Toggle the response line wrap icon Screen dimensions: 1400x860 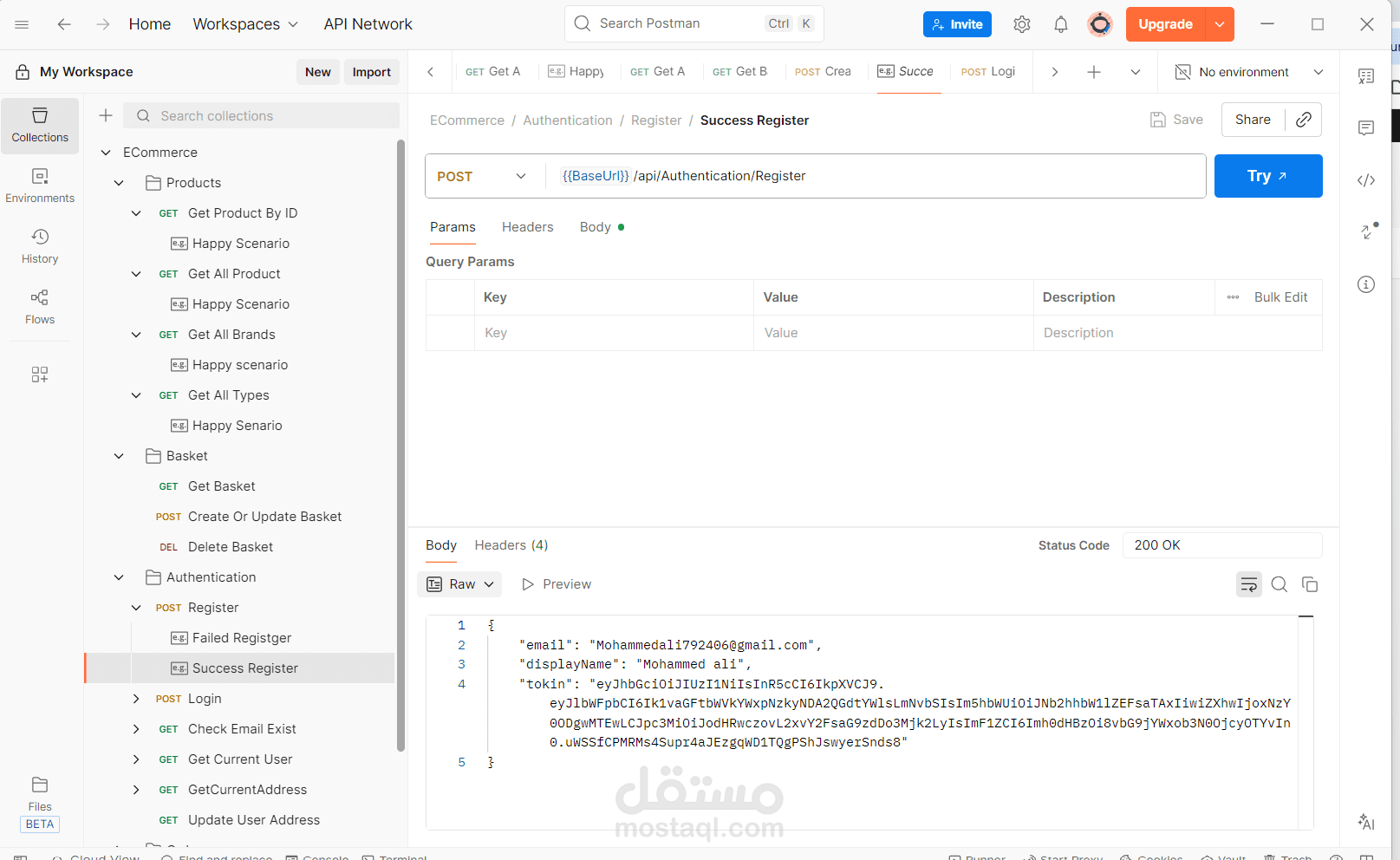point(1249,584)
